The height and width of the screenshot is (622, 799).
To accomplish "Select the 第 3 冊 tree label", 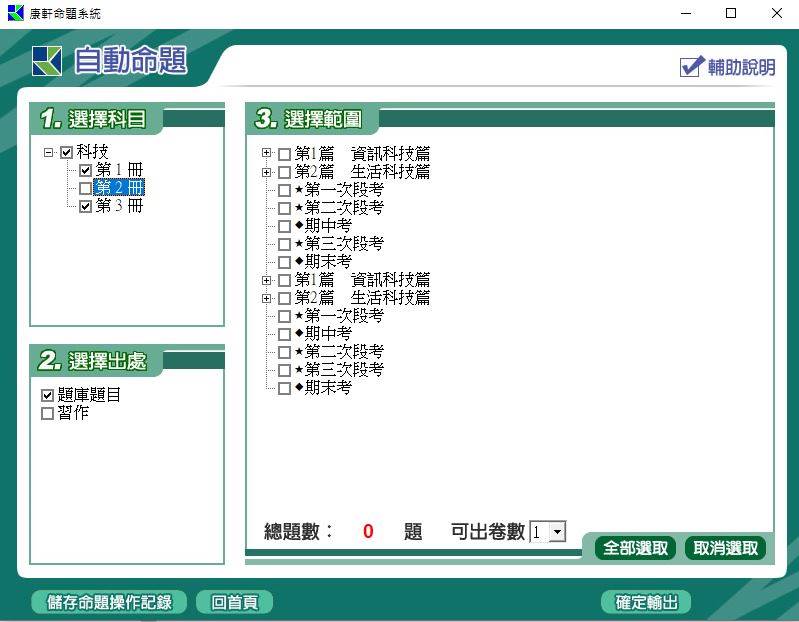I will pyautogui.click(x=119, y=206).
